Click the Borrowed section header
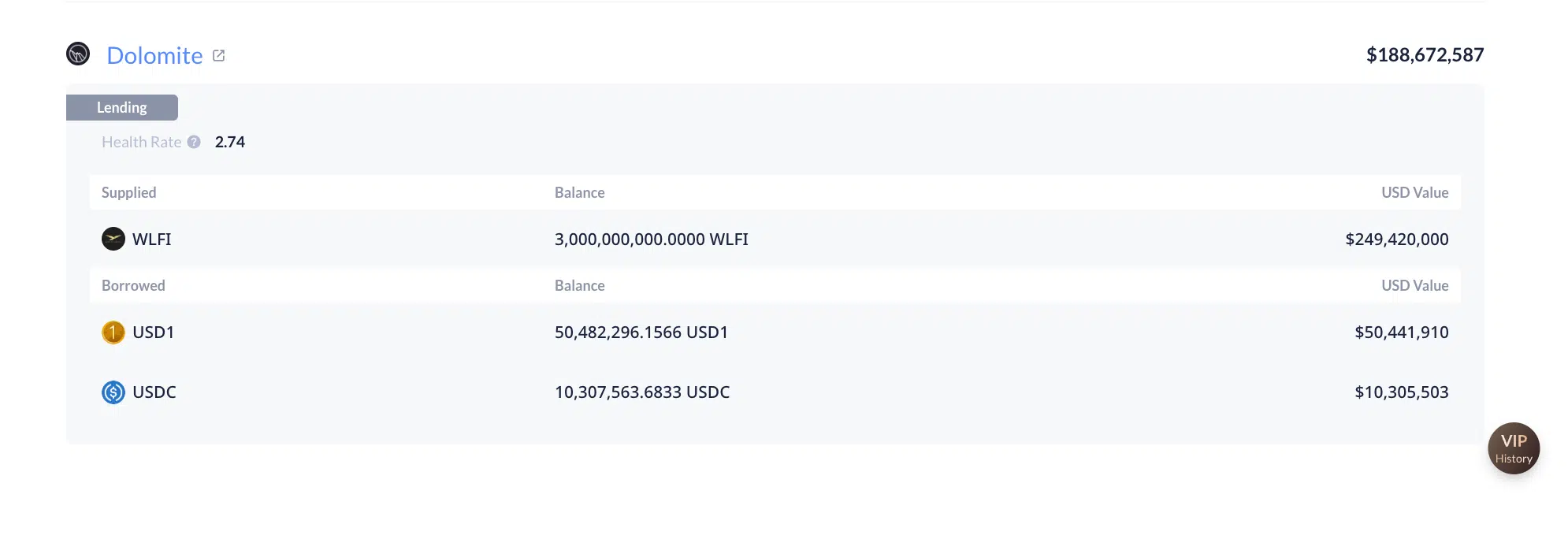Screen dimensions: 1568x550 coord(133,285)
